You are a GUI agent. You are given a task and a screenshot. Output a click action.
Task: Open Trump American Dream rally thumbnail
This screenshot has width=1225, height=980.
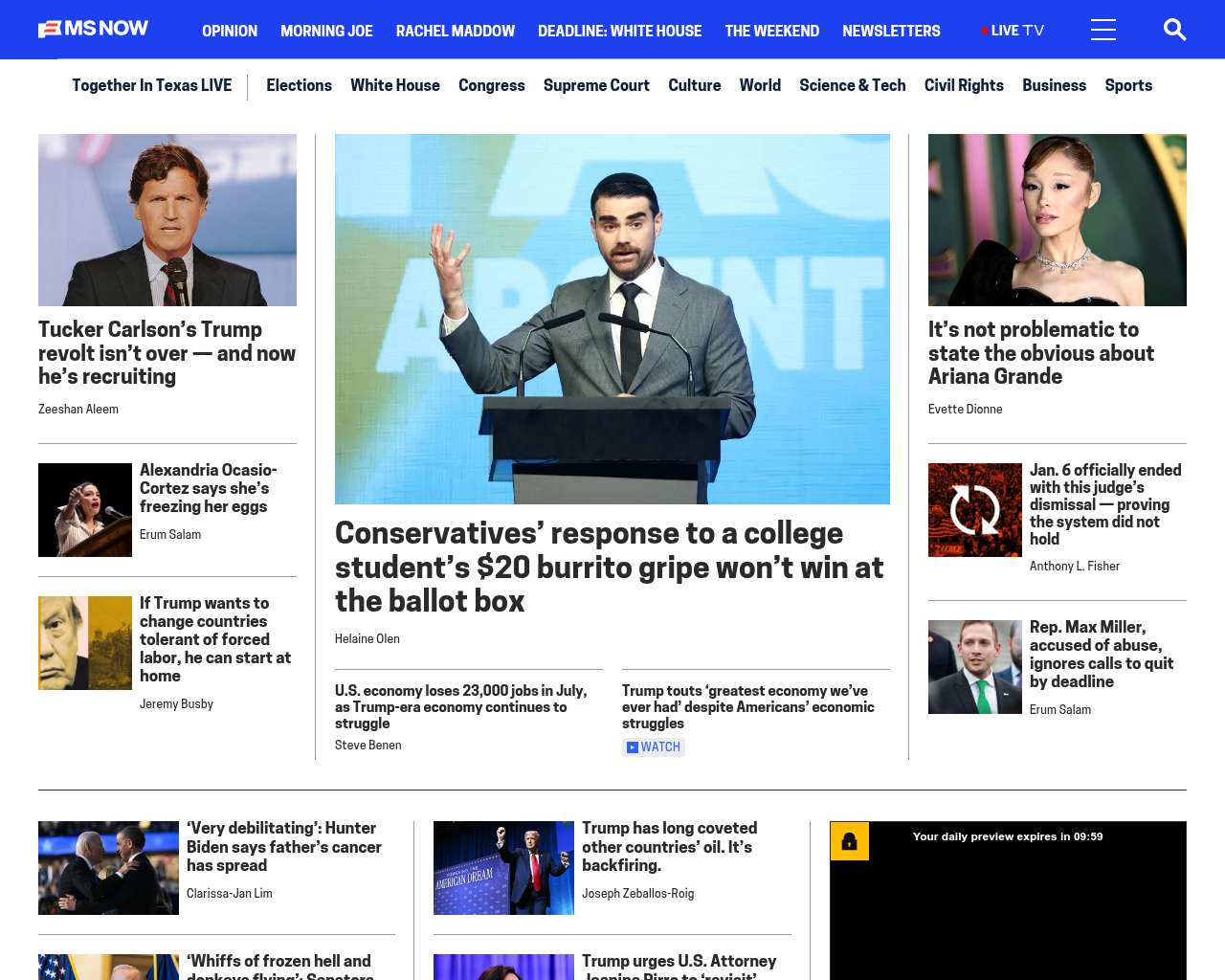coord(503,868)
